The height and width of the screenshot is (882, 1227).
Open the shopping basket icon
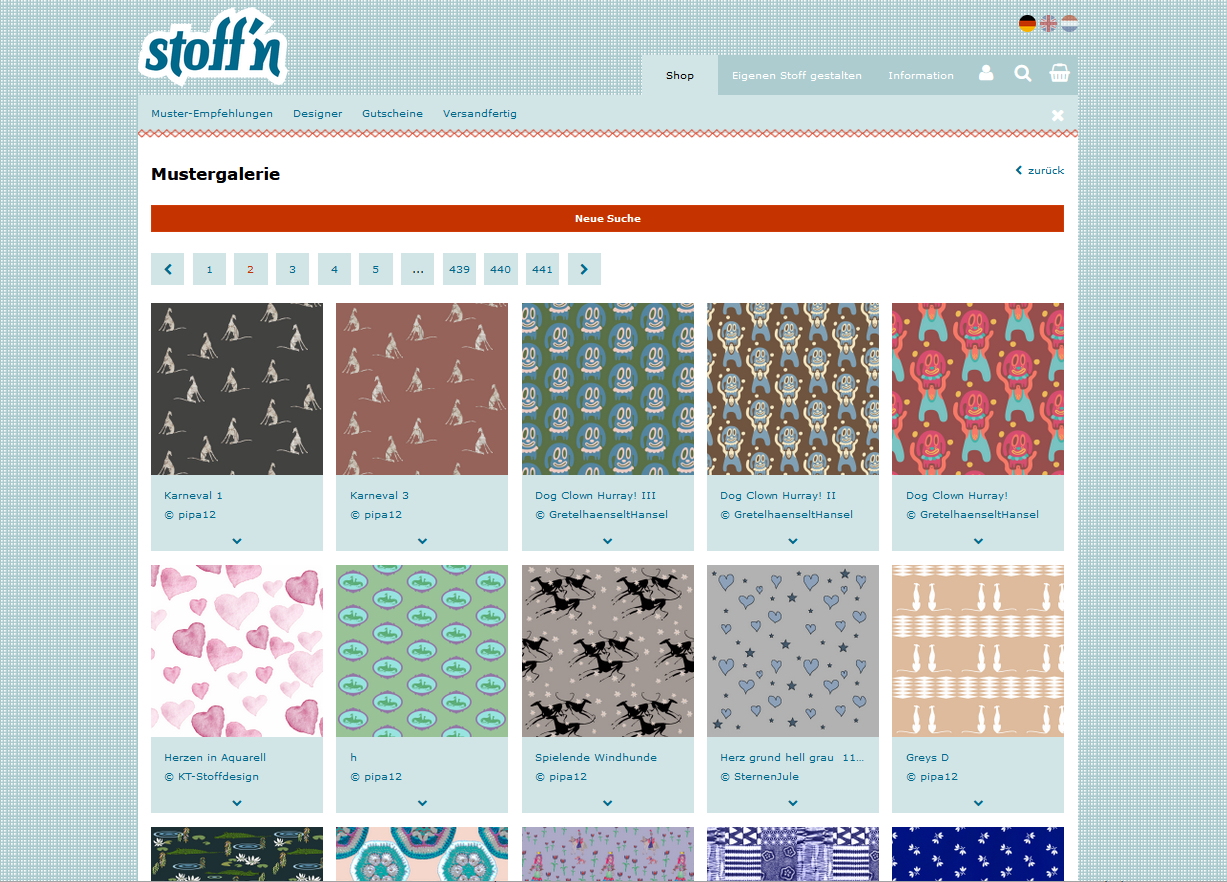1059,74
